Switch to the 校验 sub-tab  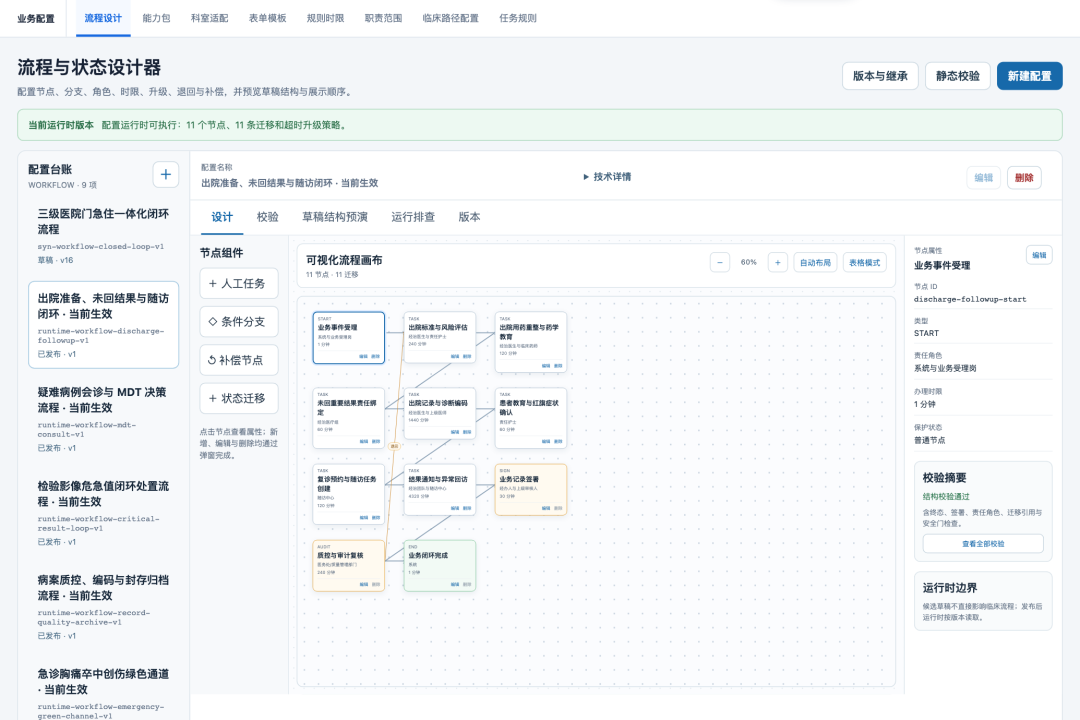(267, 217)
